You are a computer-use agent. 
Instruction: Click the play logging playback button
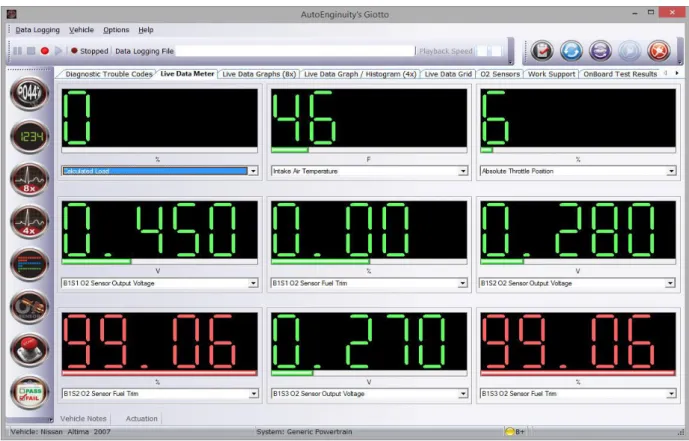tap(58, 51)
